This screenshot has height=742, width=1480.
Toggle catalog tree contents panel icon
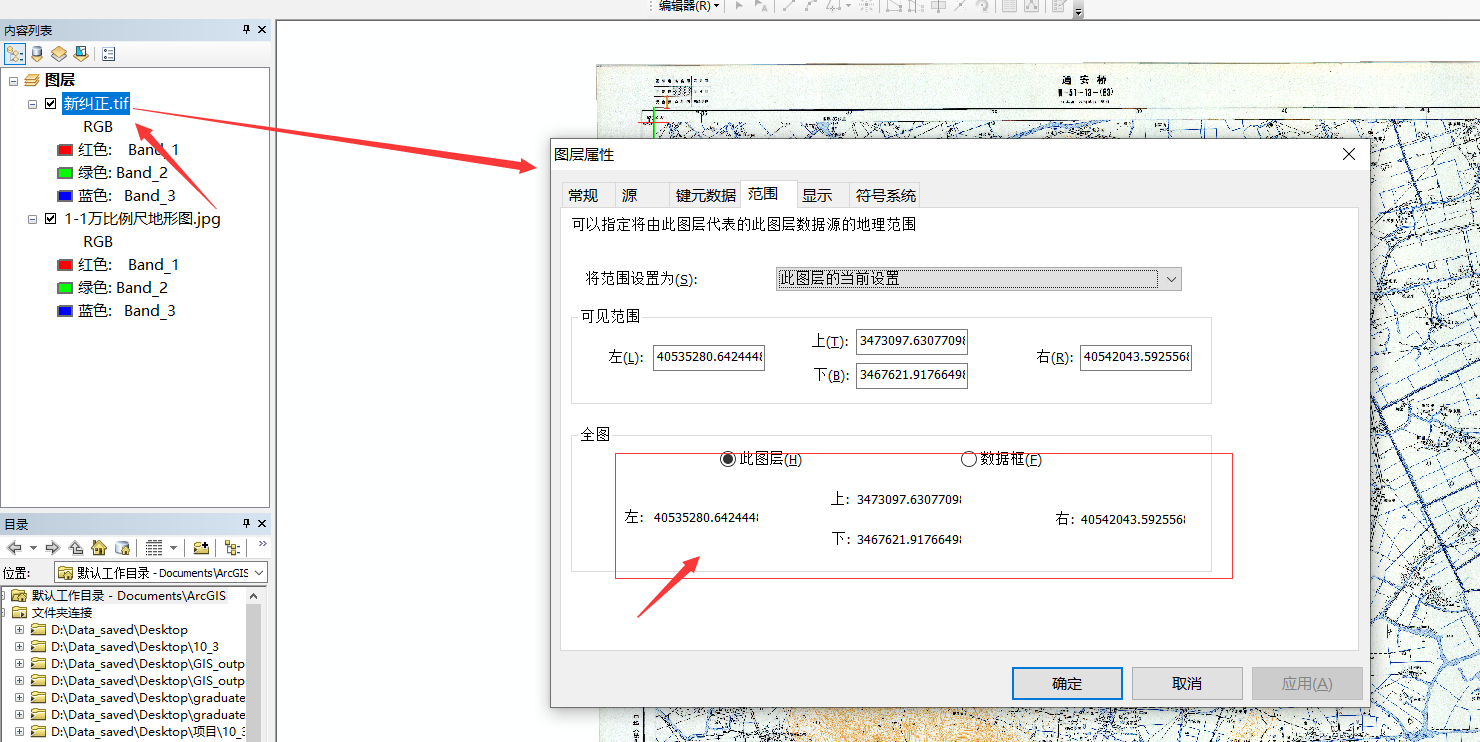[x=232, y=548]
